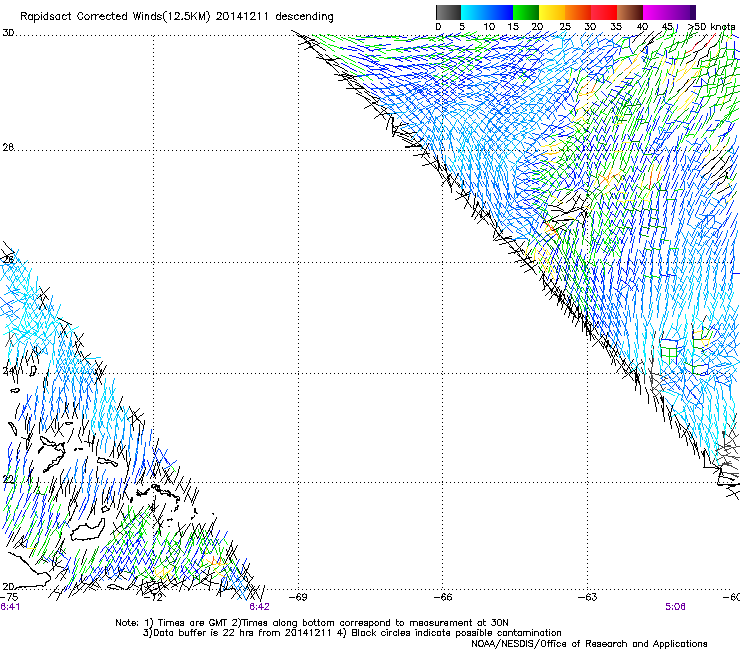The width and height of the screenshot is (740, 650).
Task: Click the purple '6:41' swath time label
Action: click(x=10, y=607)
